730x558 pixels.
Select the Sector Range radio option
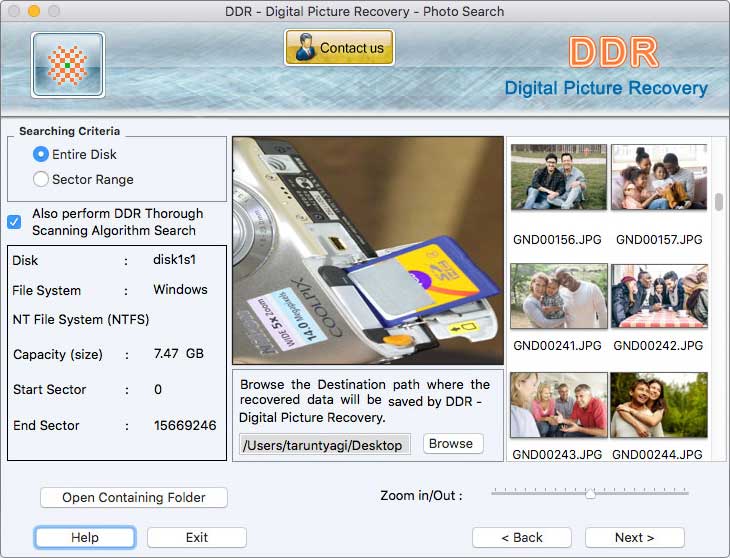[x=41, y=179]
